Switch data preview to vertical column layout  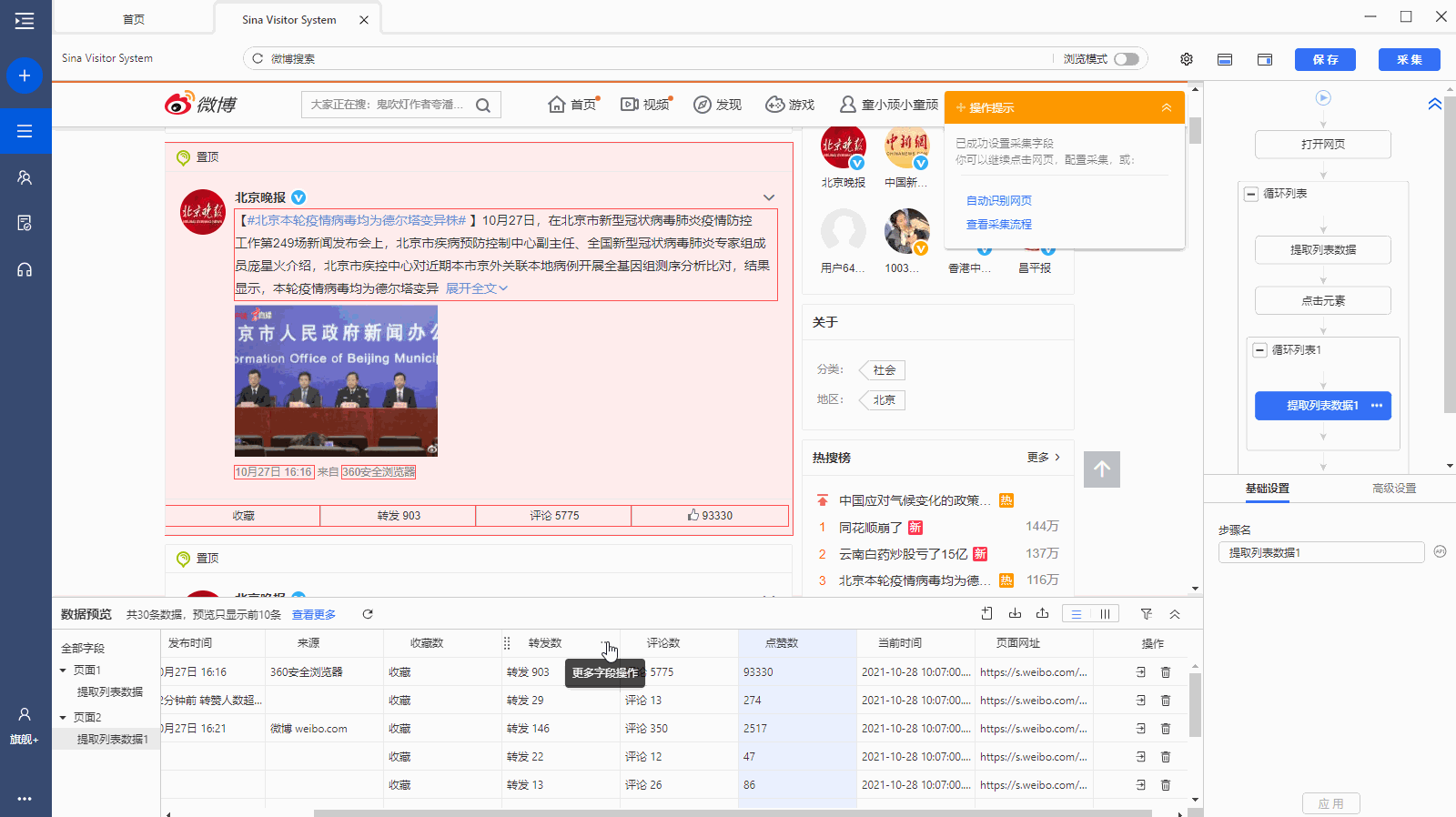(x=1105, y=614)
